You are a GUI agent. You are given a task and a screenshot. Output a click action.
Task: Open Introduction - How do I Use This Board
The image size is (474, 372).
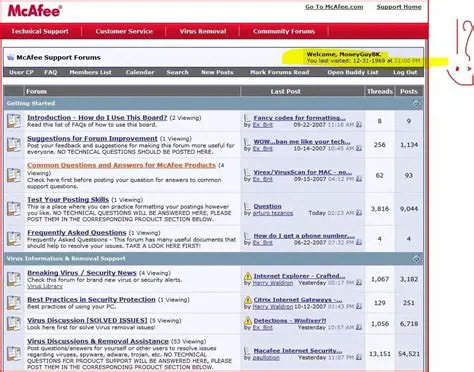[97, 118]
